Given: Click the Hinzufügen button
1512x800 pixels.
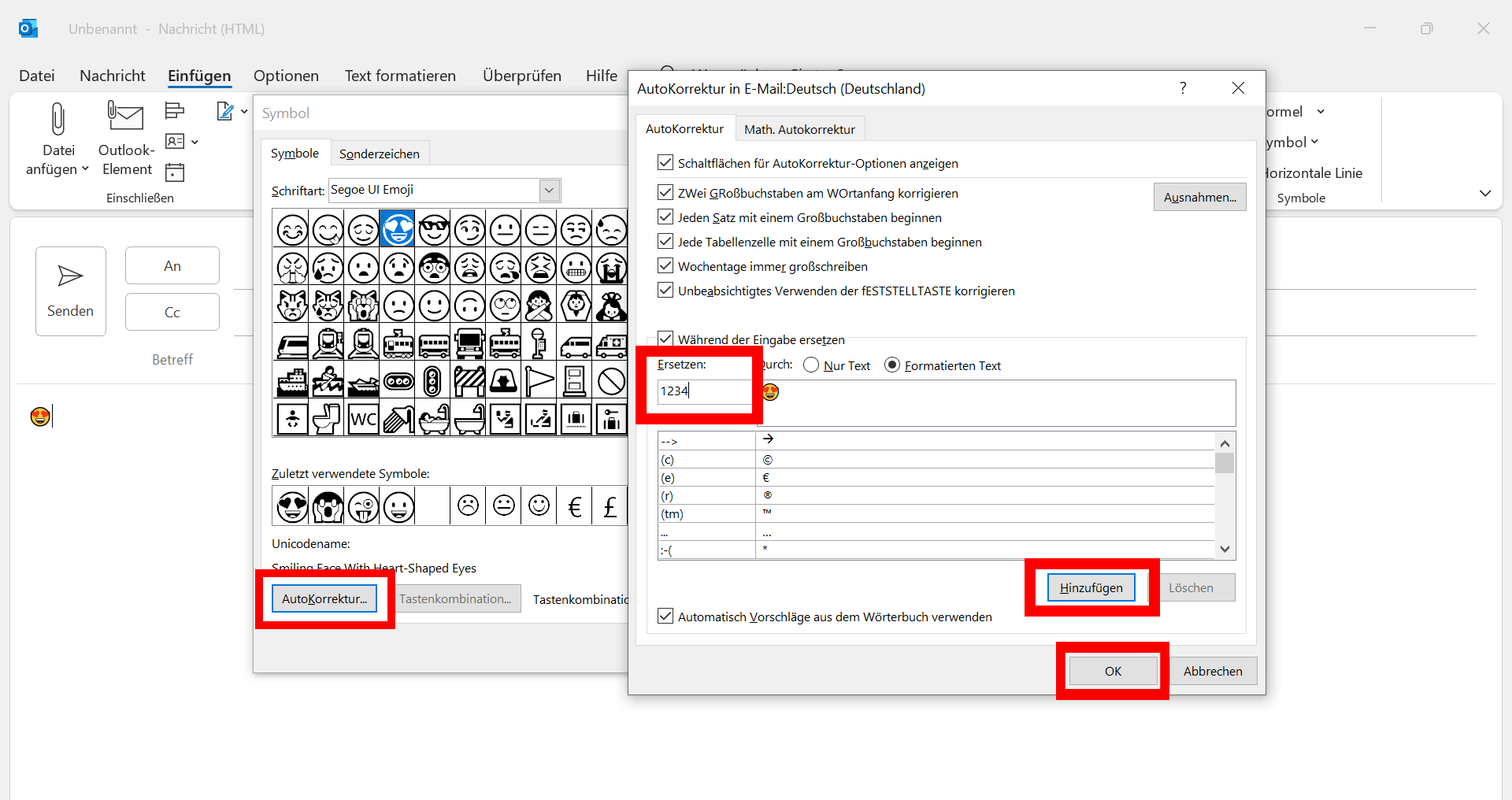Looking at the screenshot, I should tap(1091, 588).
